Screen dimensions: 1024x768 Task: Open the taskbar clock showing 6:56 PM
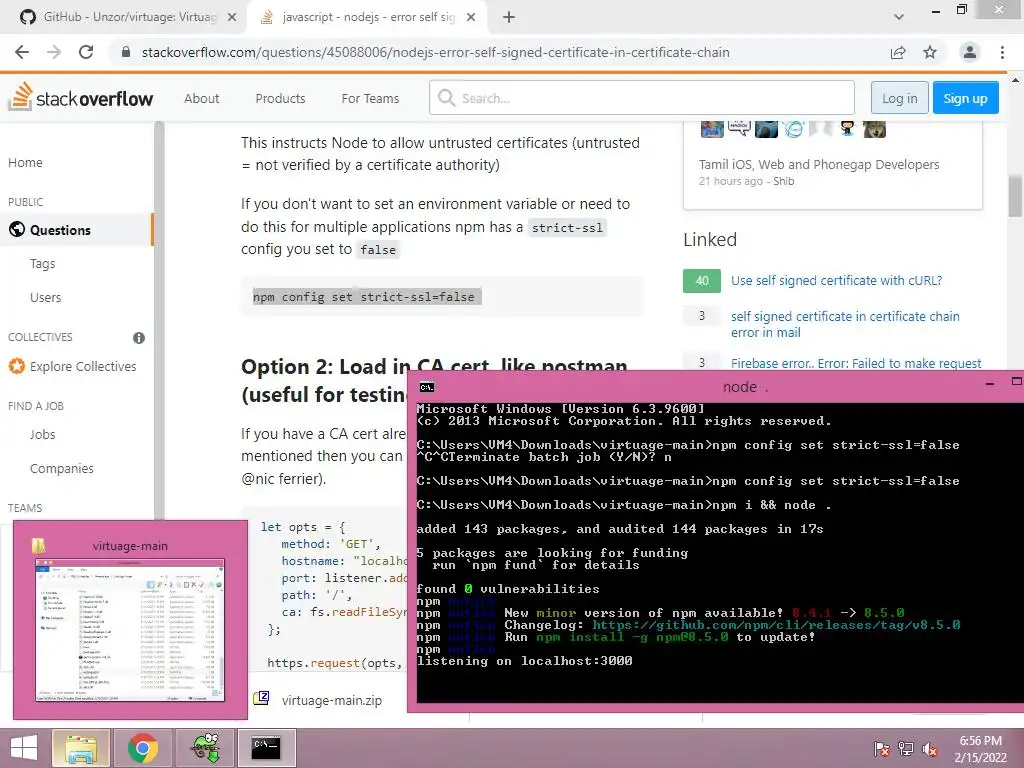pos(980,749)
